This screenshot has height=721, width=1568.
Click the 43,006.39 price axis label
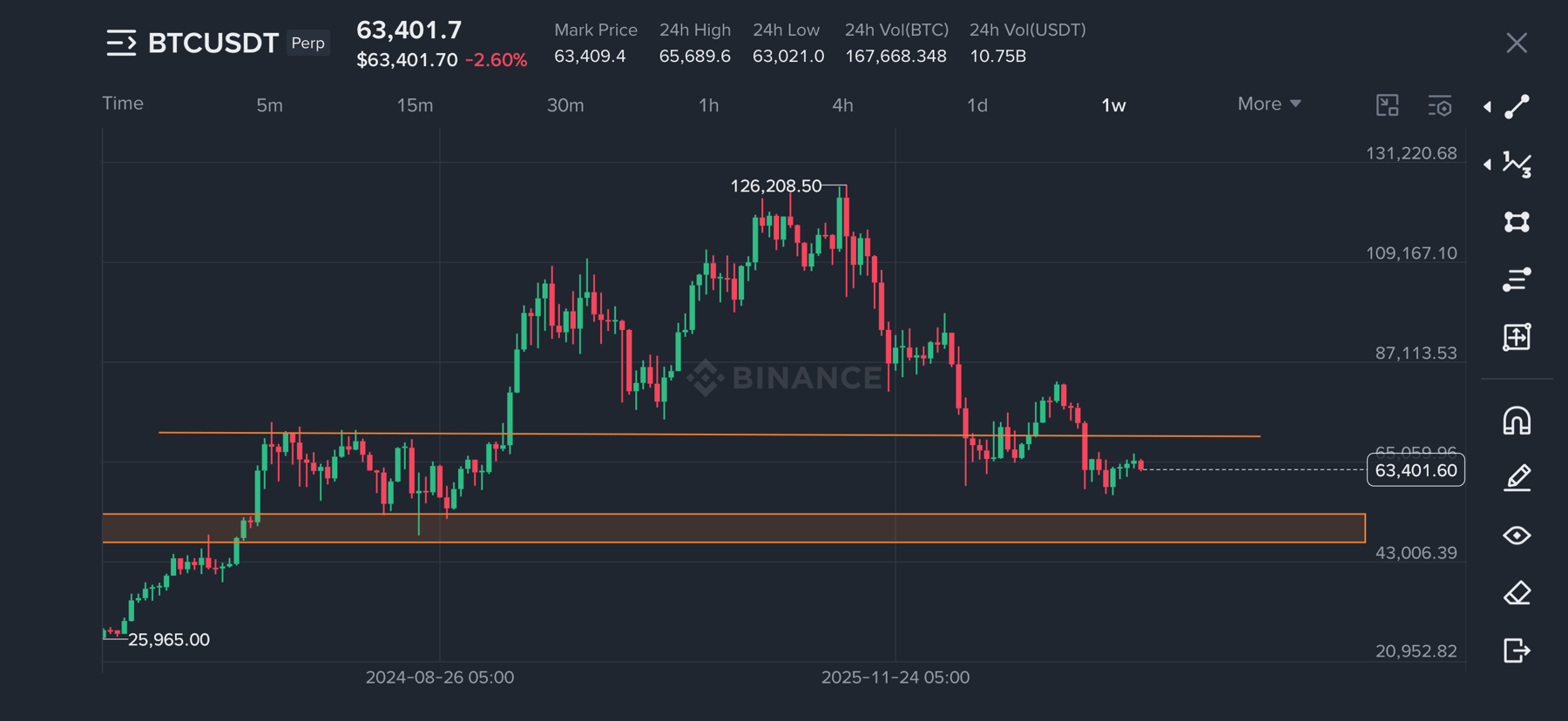pyautogui.click(x=1416, y=553)
